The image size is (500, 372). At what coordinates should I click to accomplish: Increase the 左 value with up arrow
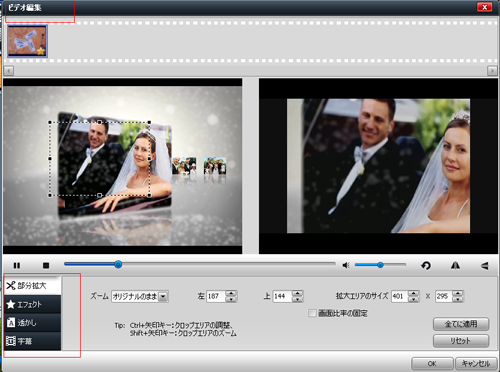pos(231,293)
